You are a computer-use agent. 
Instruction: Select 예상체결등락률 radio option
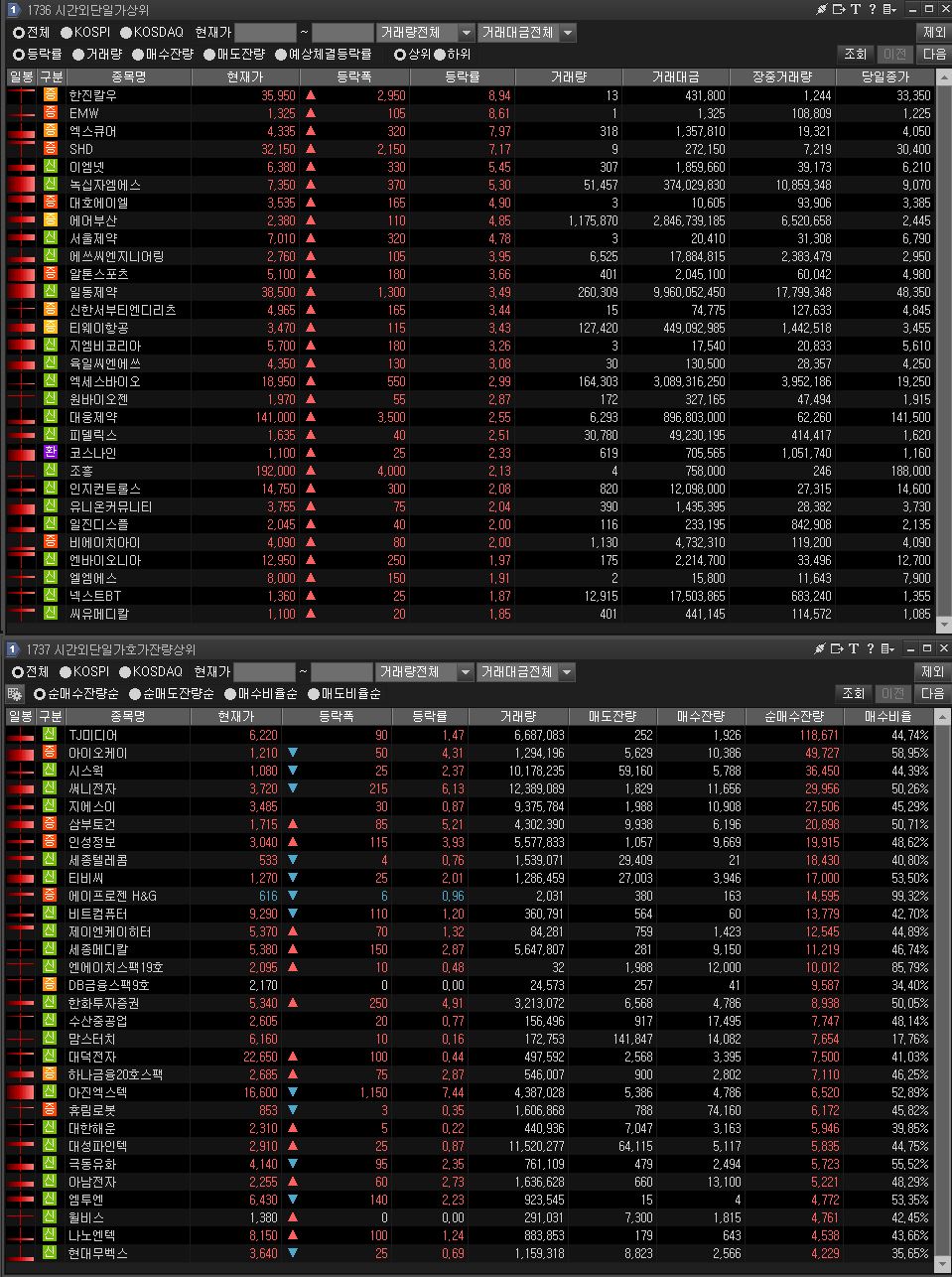click(280, 55)
